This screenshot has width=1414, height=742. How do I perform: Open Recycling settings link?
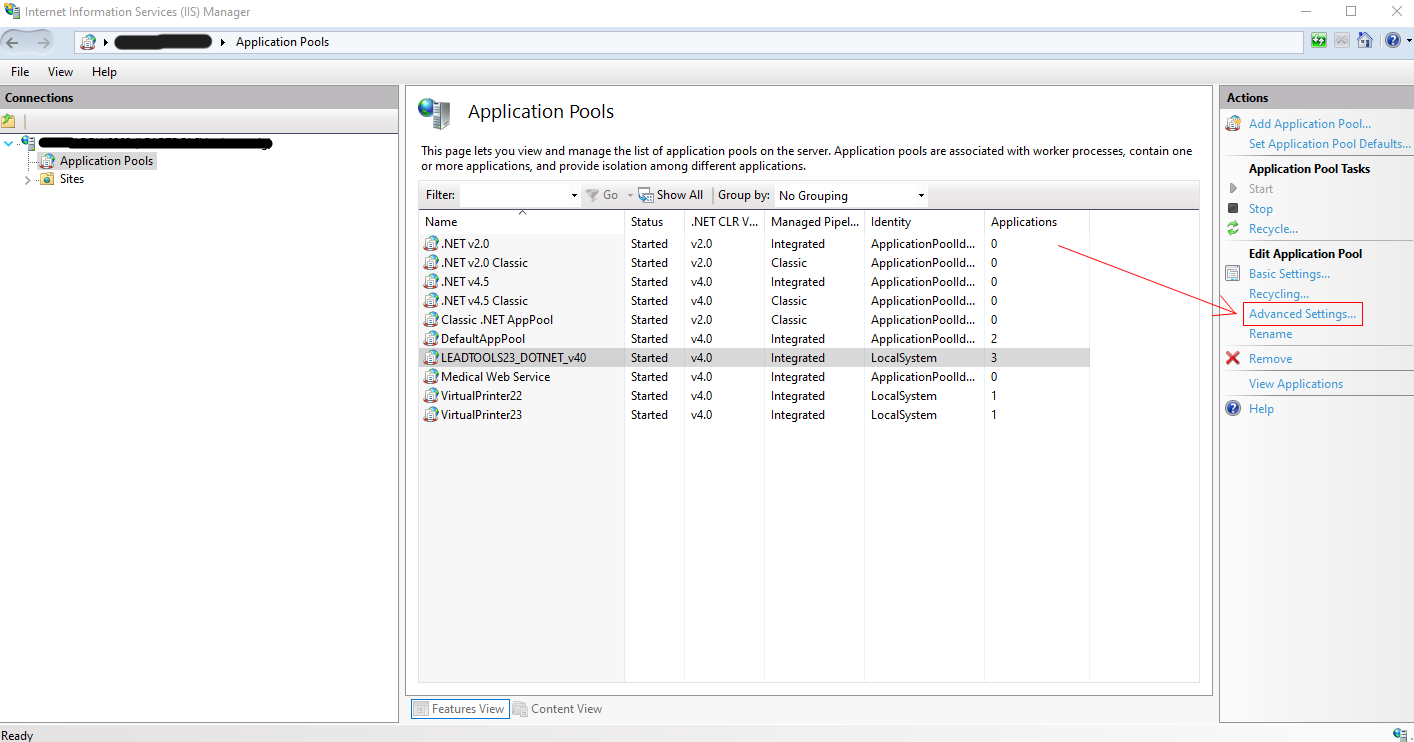click(1279, 294)
